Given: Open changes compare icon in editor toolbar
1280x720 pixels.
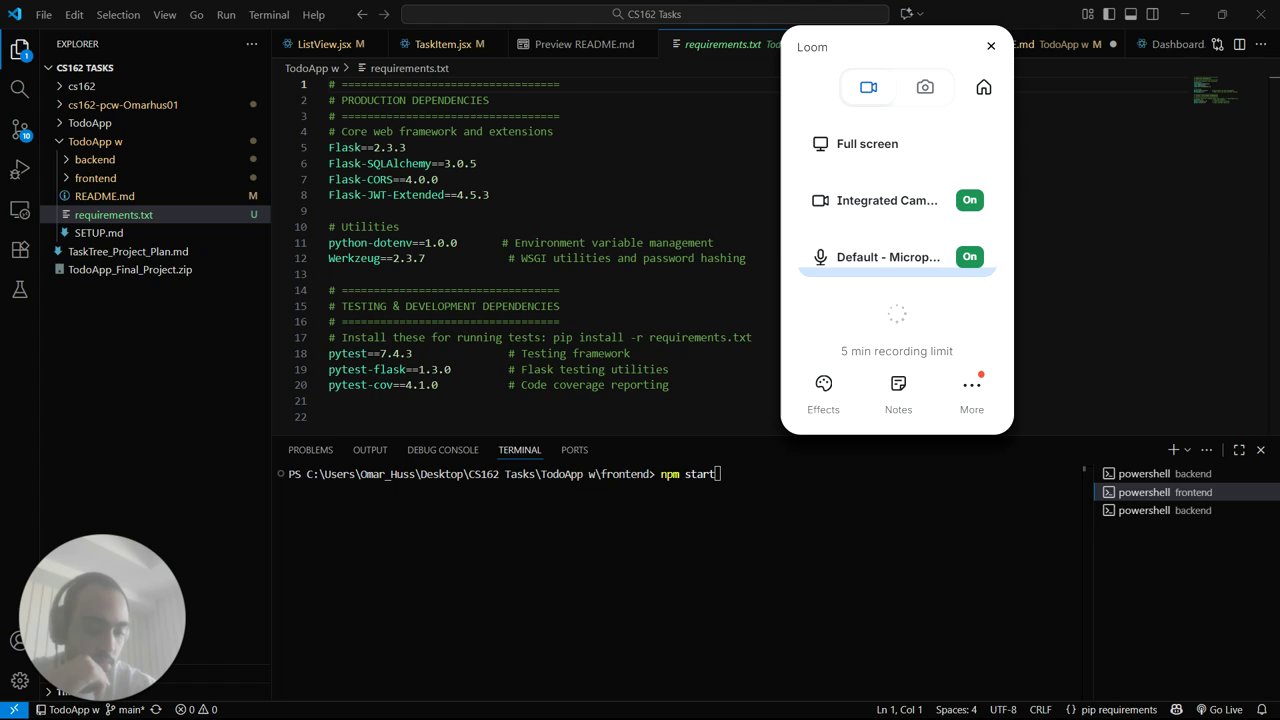Looking at the screenshot, I should click(1218, 44).
